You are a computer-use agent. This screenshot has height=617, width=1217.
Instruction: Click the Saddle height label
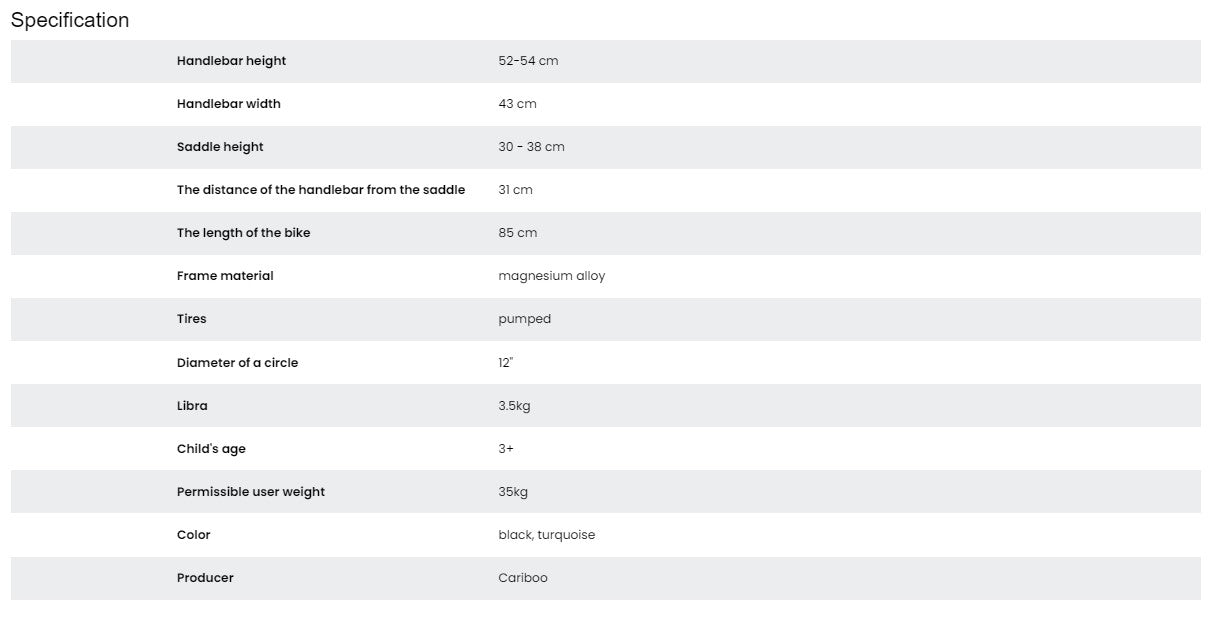[x=220, y=147]
